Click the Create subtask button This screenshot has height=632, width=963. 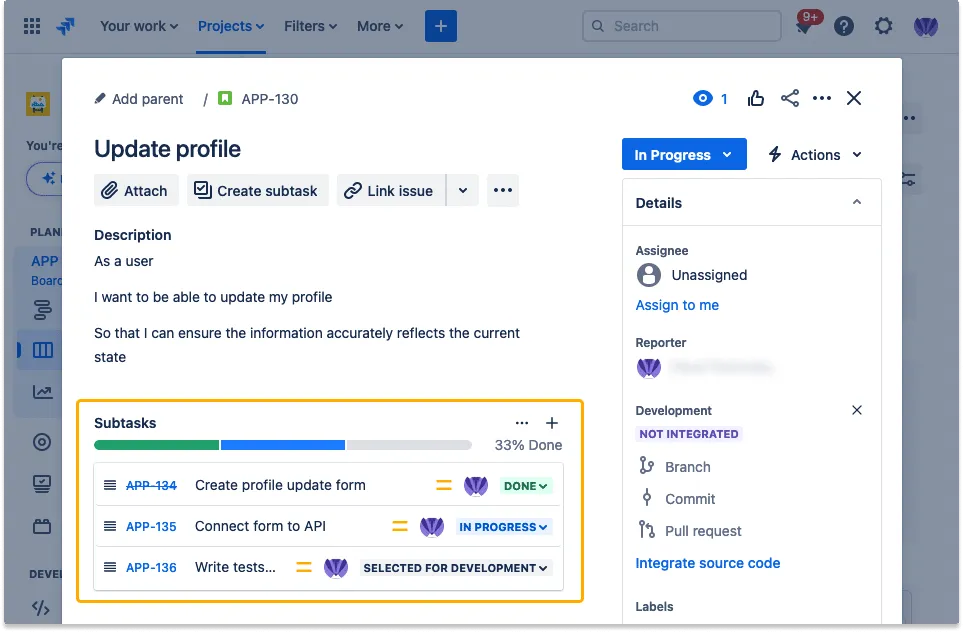click(257, 190)
